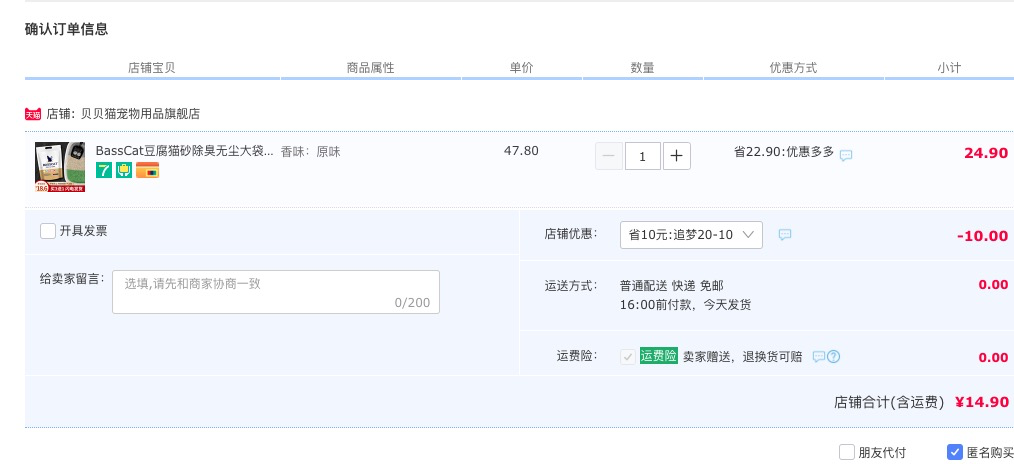Click the 卖家赠送, 退换货可赔 text

(x=742, y=356)
